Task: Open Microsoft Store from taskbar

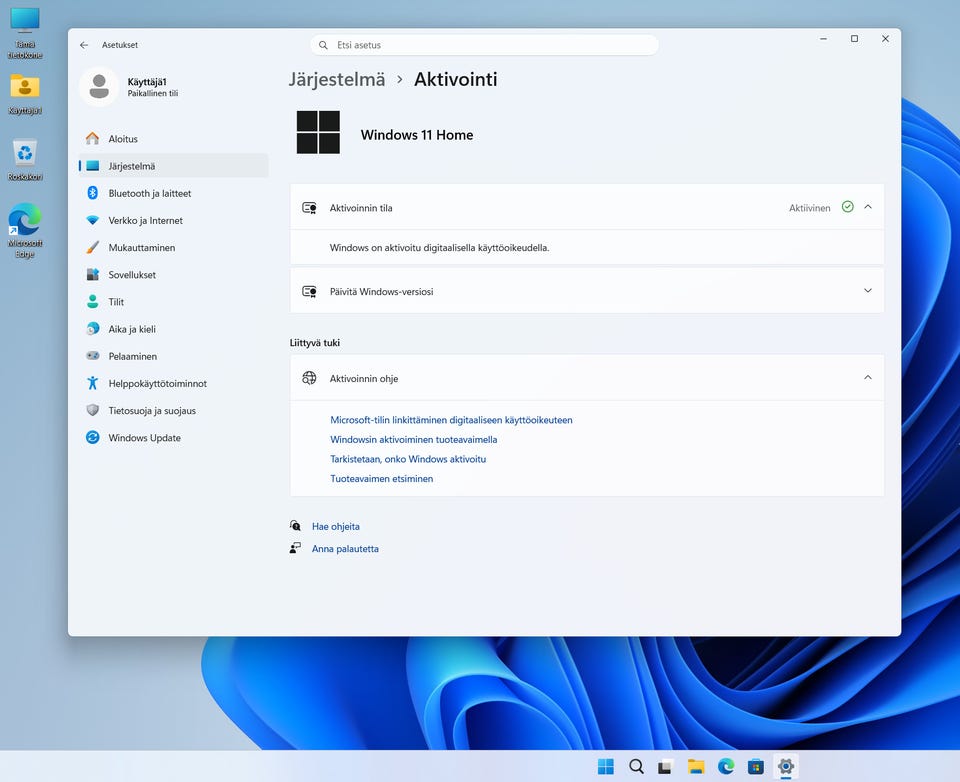Action: point(756,766)
